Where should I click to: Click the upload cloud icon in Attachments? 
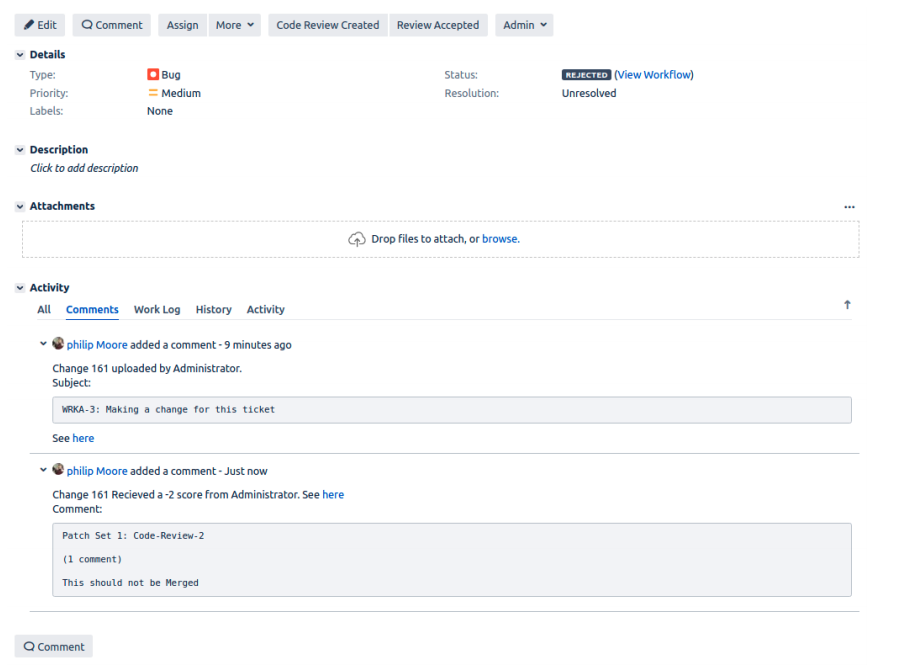tap(357, 239)
